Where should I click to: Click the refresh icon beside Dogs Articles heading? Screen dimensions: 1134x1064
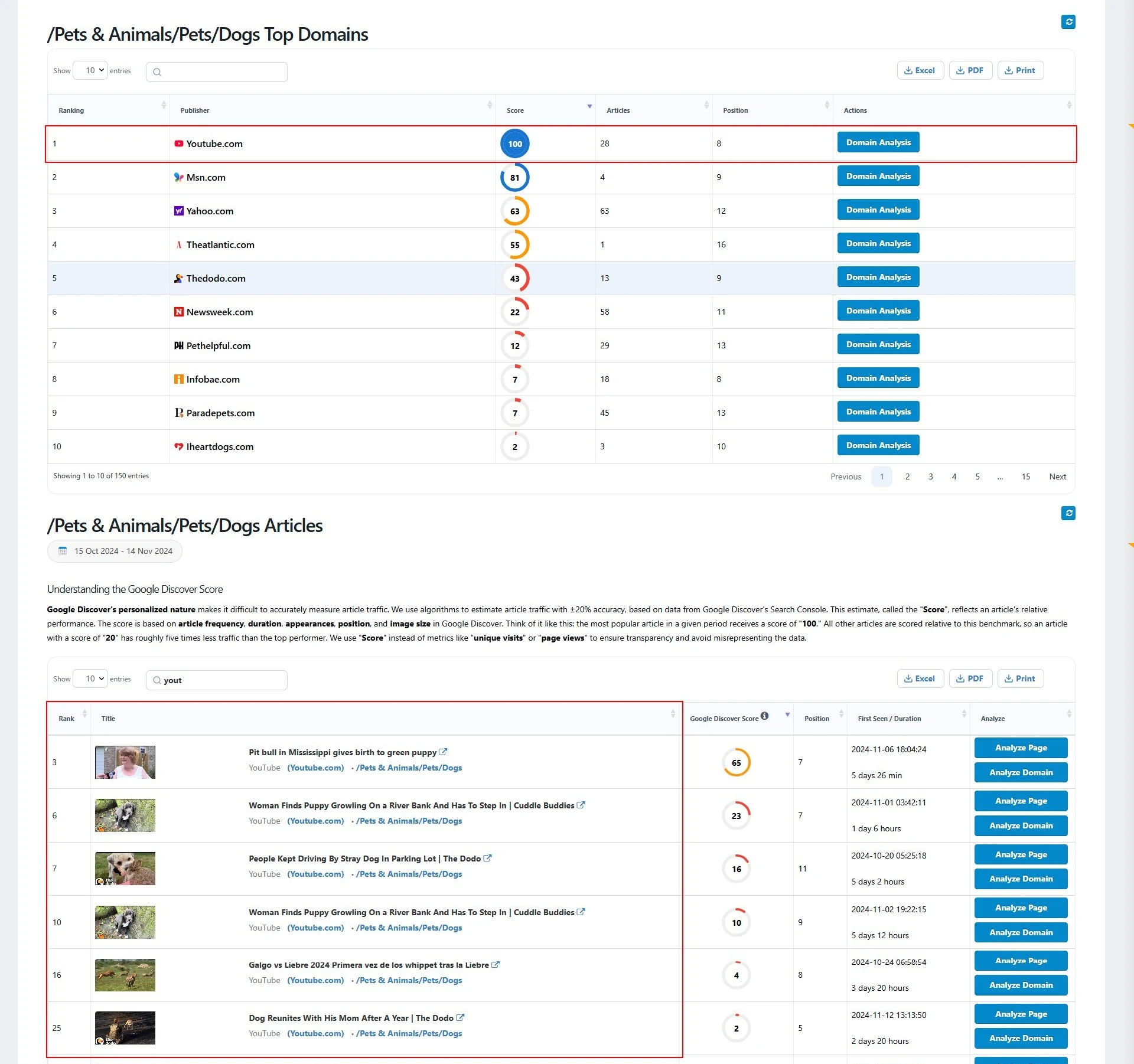click(x=1068, y=513)
